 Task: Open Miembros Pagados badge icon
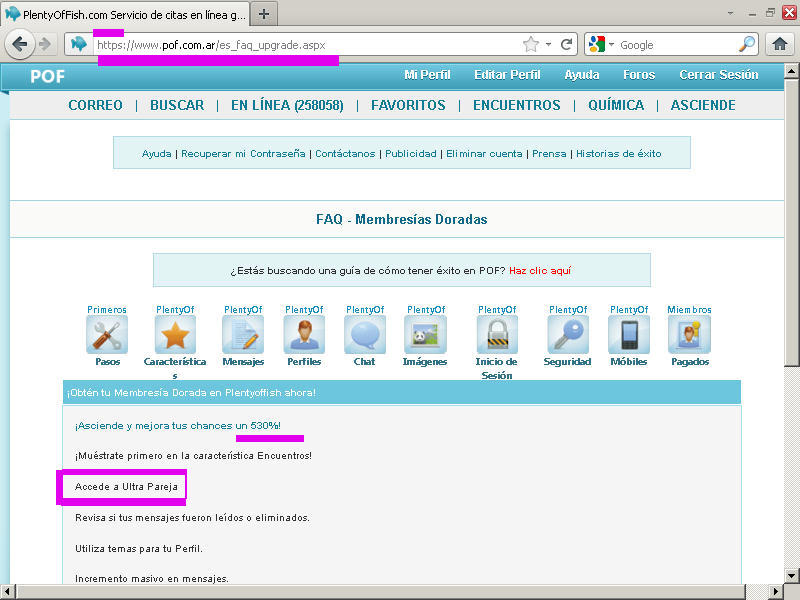click(689, 335)
